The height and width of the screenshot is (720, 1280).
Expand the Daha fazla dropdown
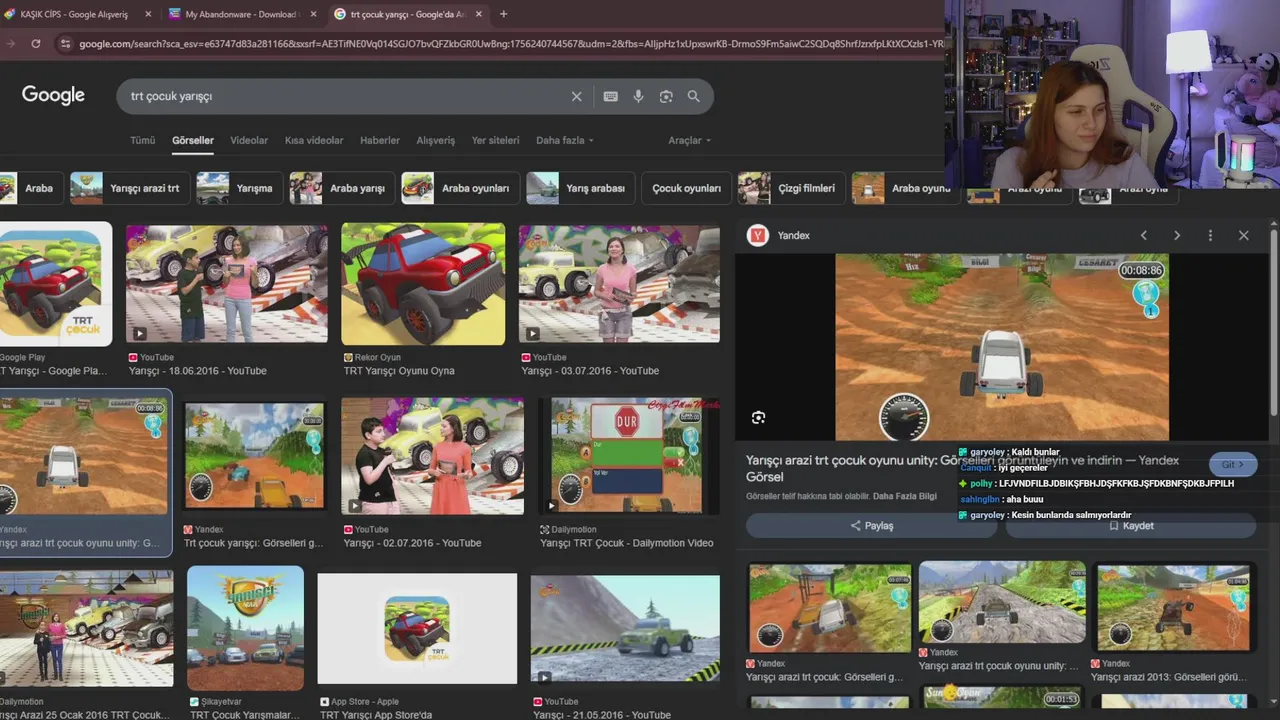tap(565, 141)
